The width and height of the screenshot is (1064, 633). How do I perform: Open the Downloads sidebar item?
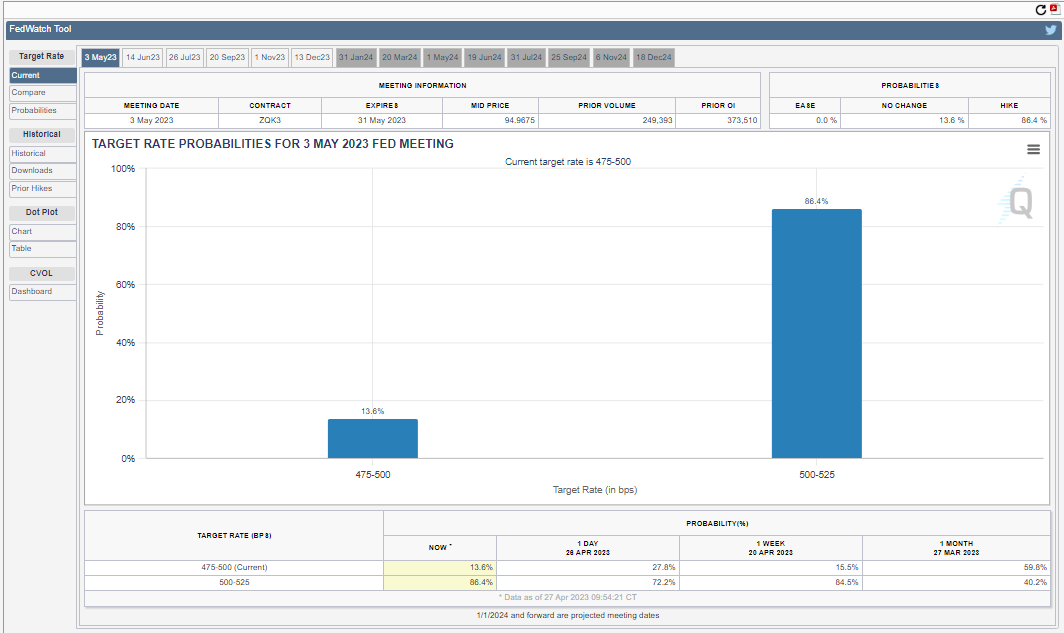point(32,171)
